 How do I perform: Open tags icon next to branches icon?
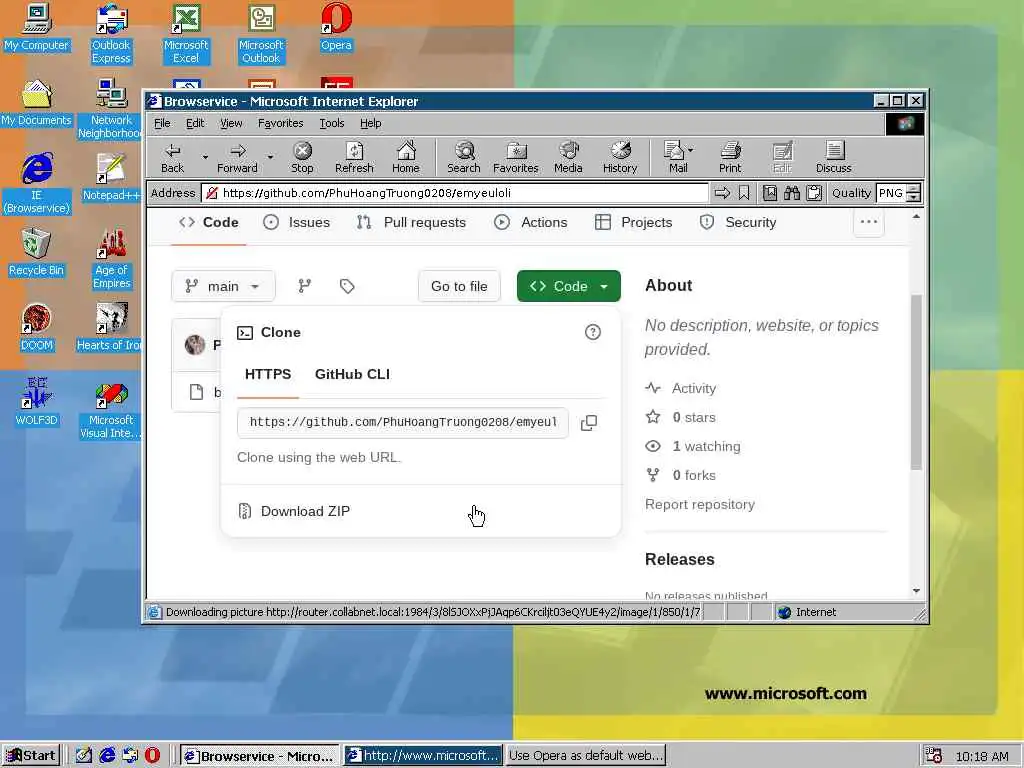(347, 286)
